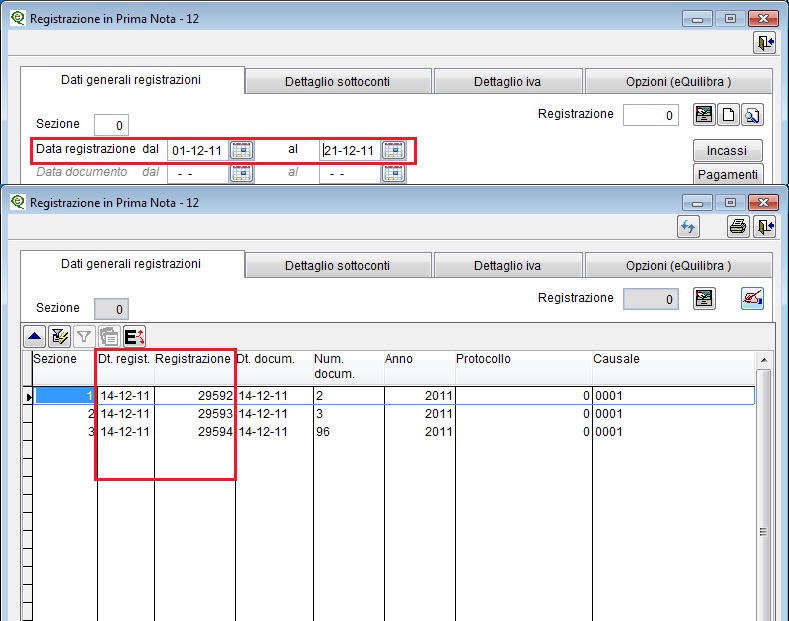Click the grid's vertical scrollbar up arrow
The height and width of the screenshot is (621, 789).
coord(765,360)
